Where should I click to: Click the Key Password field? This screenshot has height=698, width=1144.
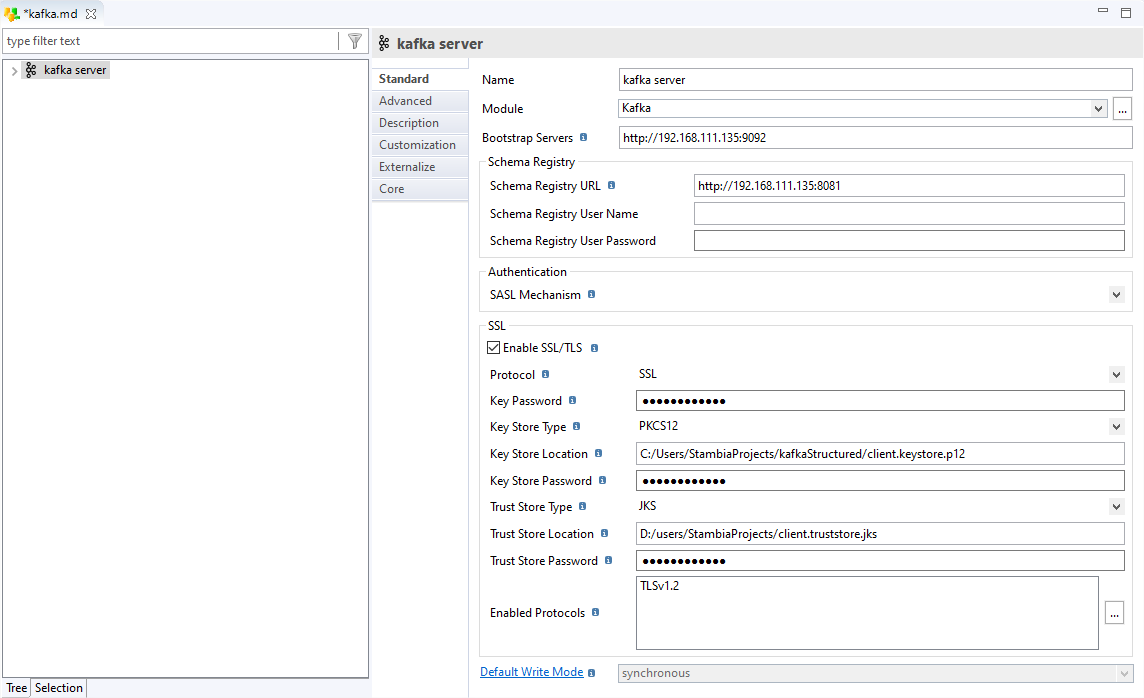coord(880,400)
